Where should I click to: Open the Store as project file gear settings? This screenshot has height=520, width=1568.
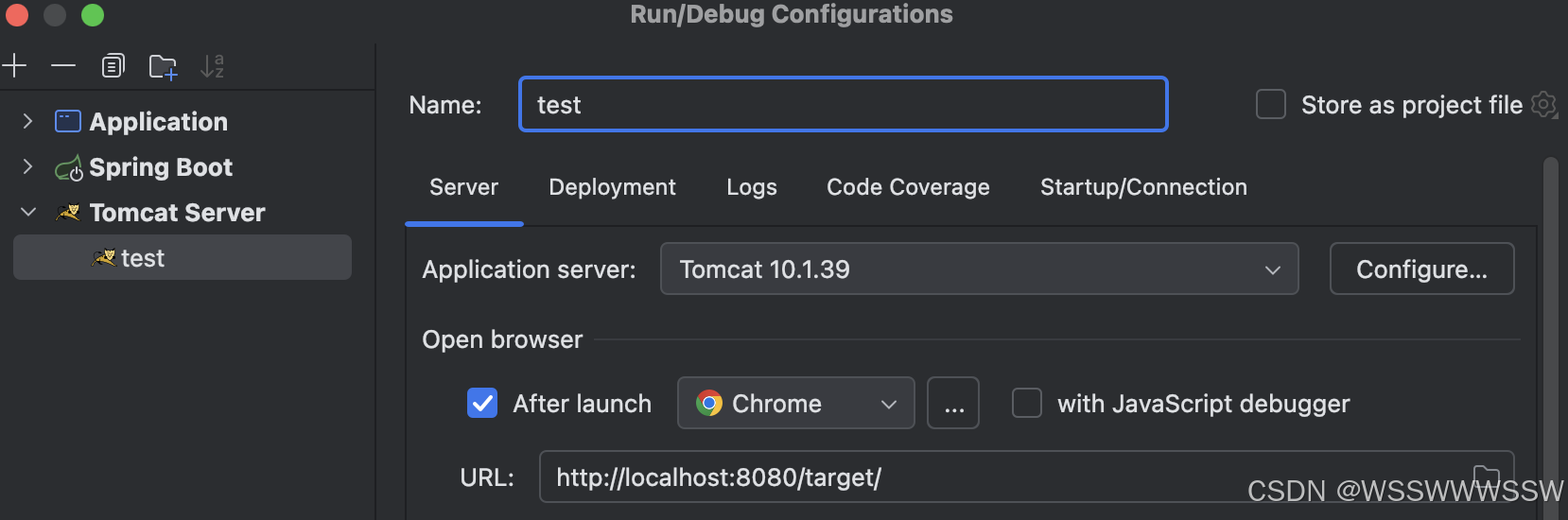tap(1543, 104)
